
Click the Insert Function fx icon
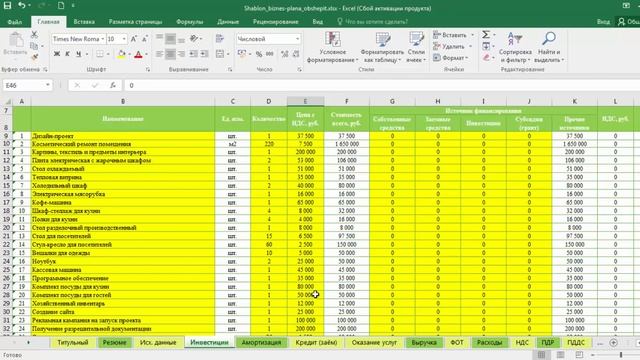pyautogui.click(x=113, y=85)
